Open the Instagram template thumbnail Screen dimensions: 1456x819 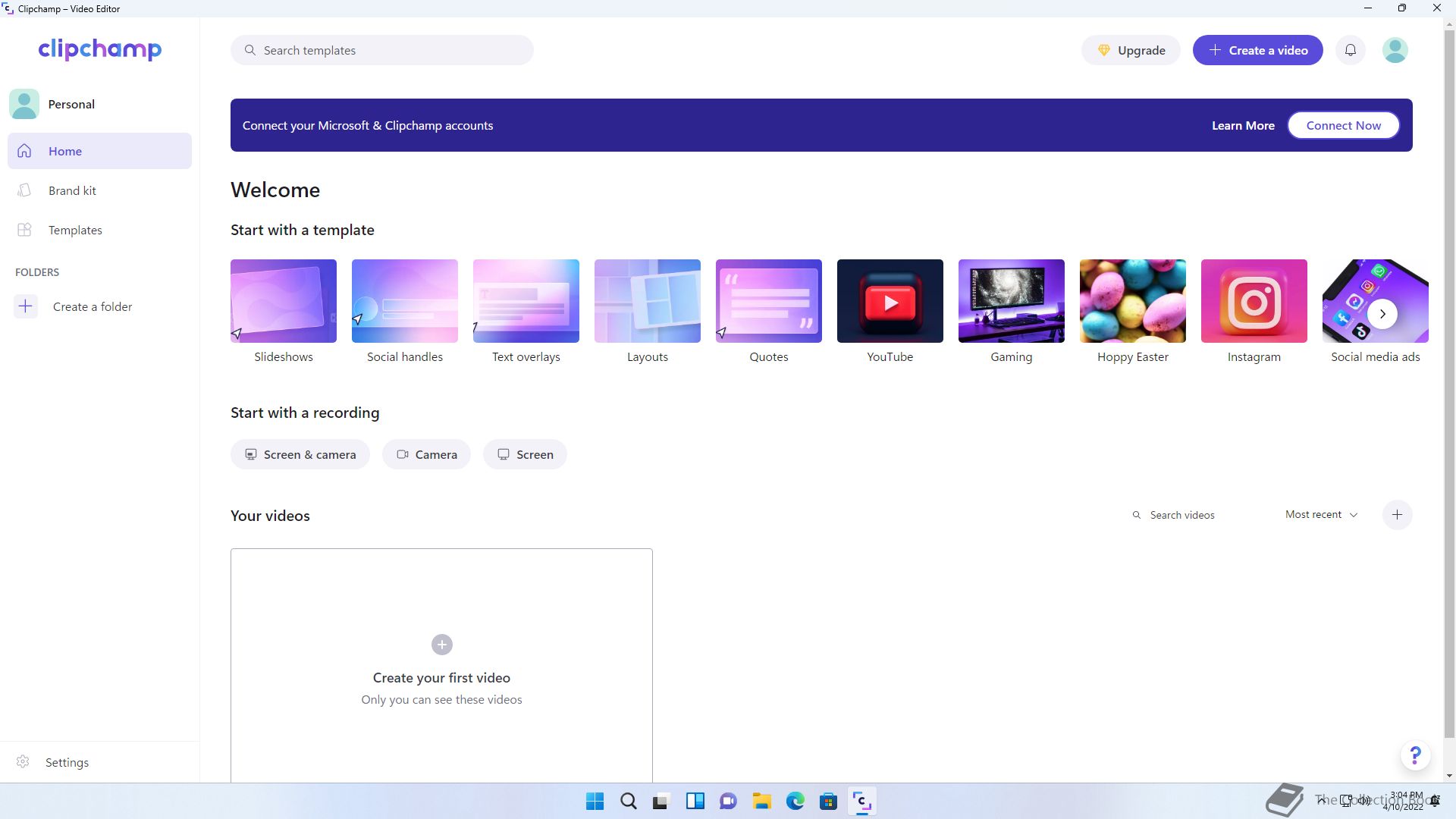(1254, 301)
